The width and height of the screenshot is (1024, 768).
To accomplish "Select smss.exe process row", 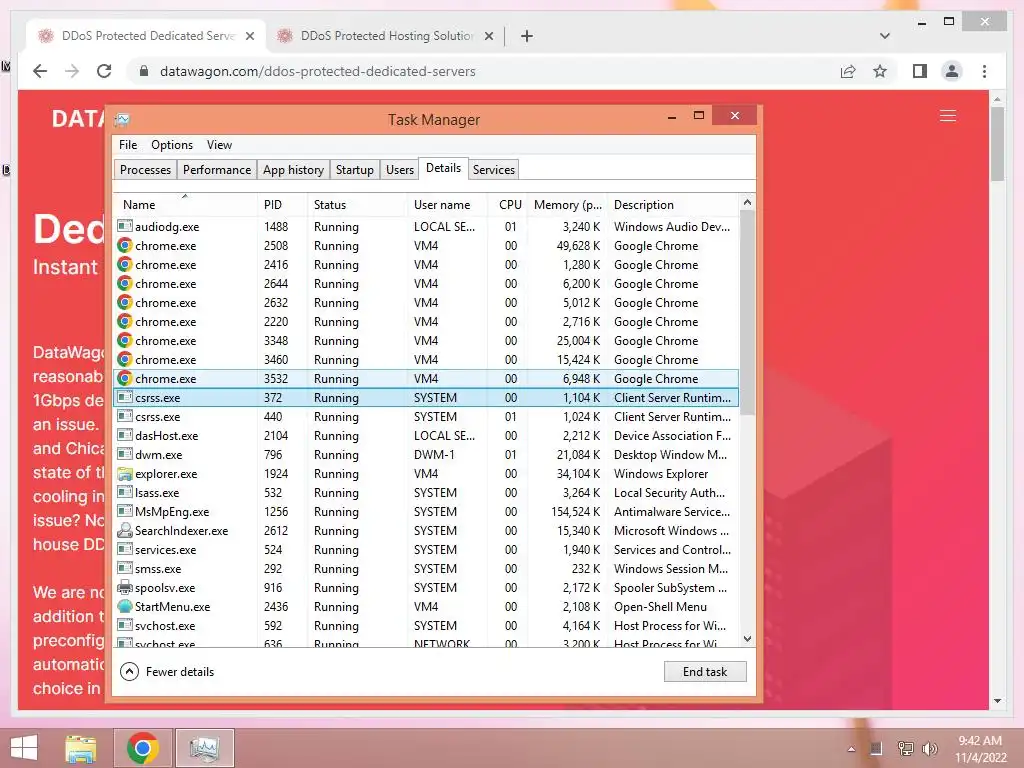I will click(x=426, y=569).
